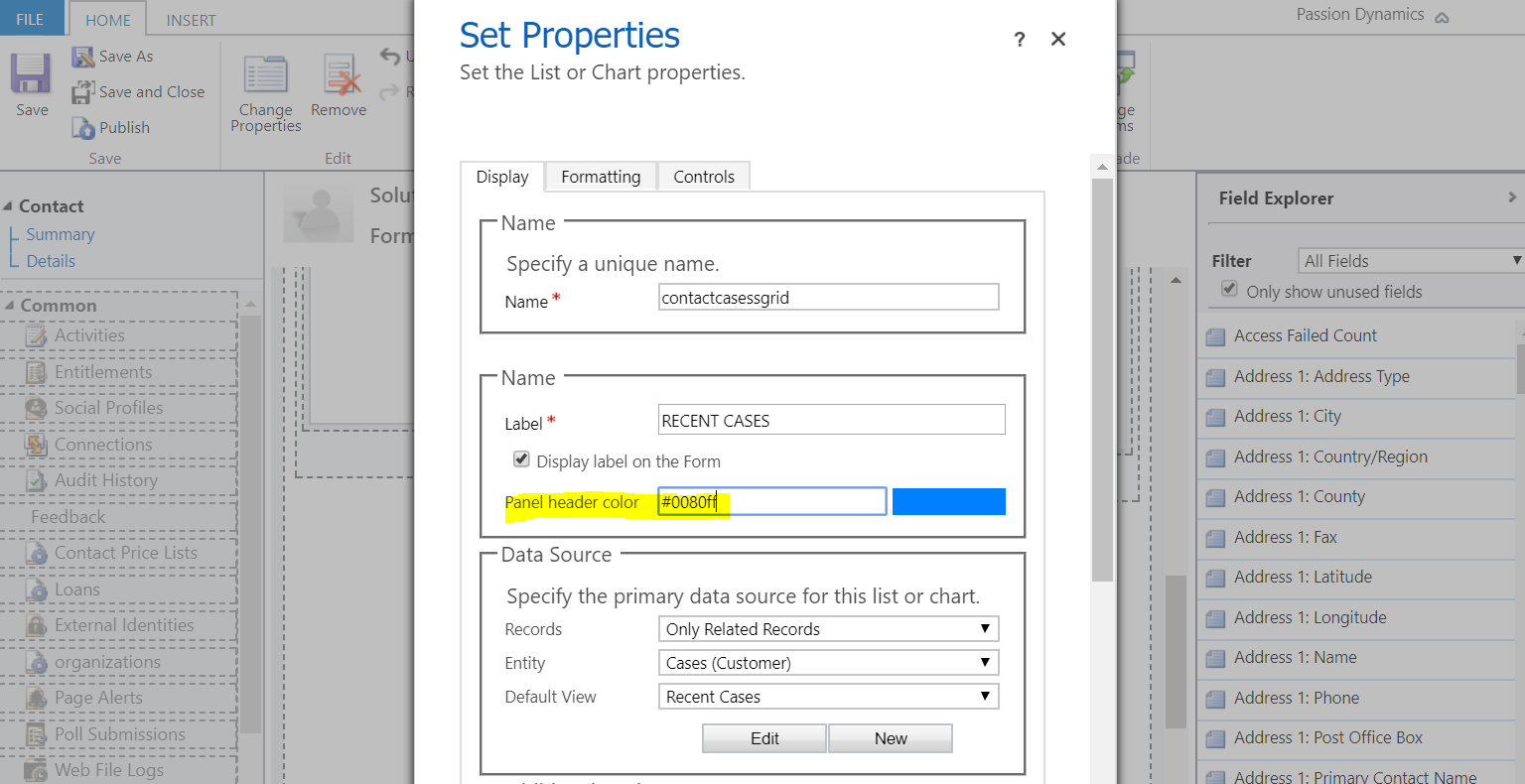Screen dimensions: 1525x784
Task: Open the Entity dropdown
Action: pyautogui.click(x=828, y=663)
